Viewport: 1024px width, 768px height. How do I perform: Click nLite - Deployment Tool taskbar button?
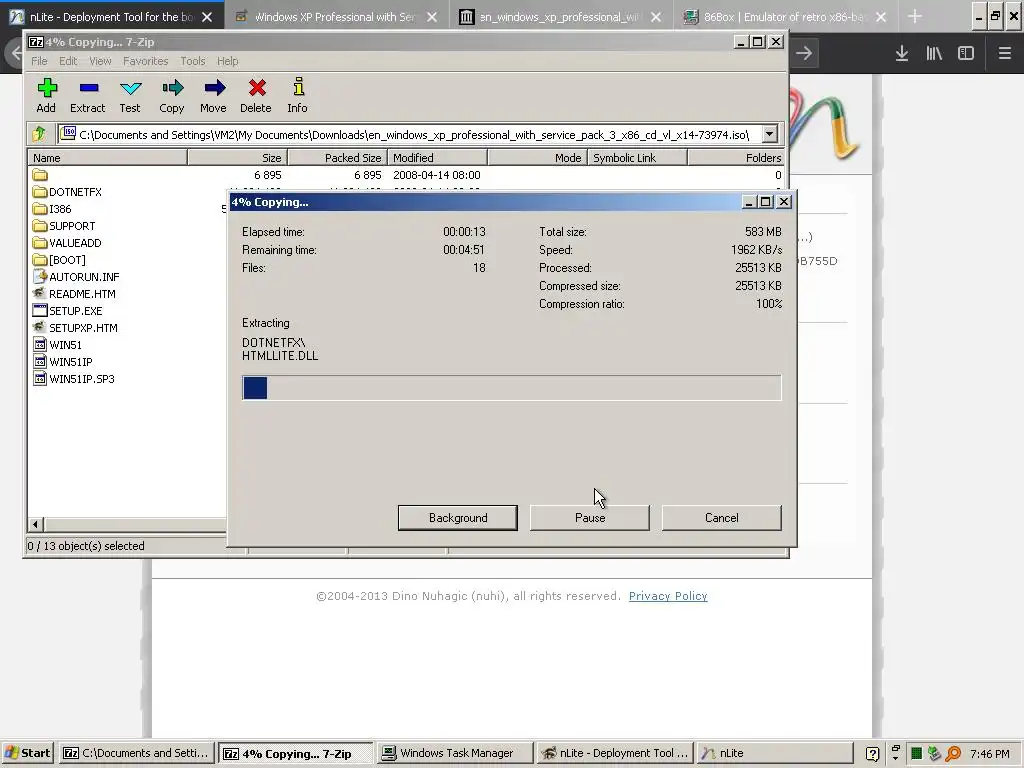[615, 754]
